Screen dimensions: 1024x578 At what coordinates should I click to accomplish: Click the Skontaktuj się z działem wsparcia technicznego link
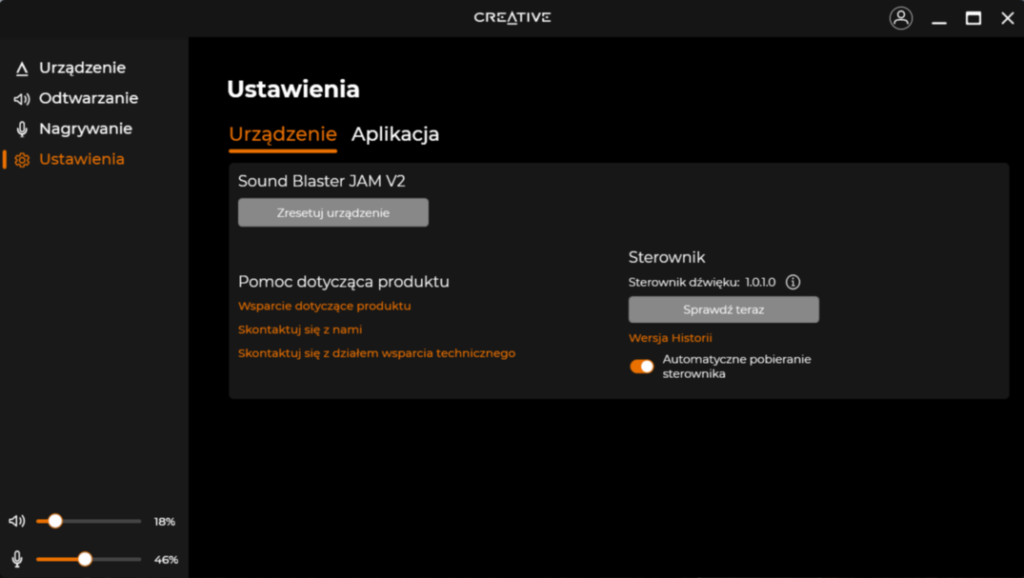pos(376,353)
